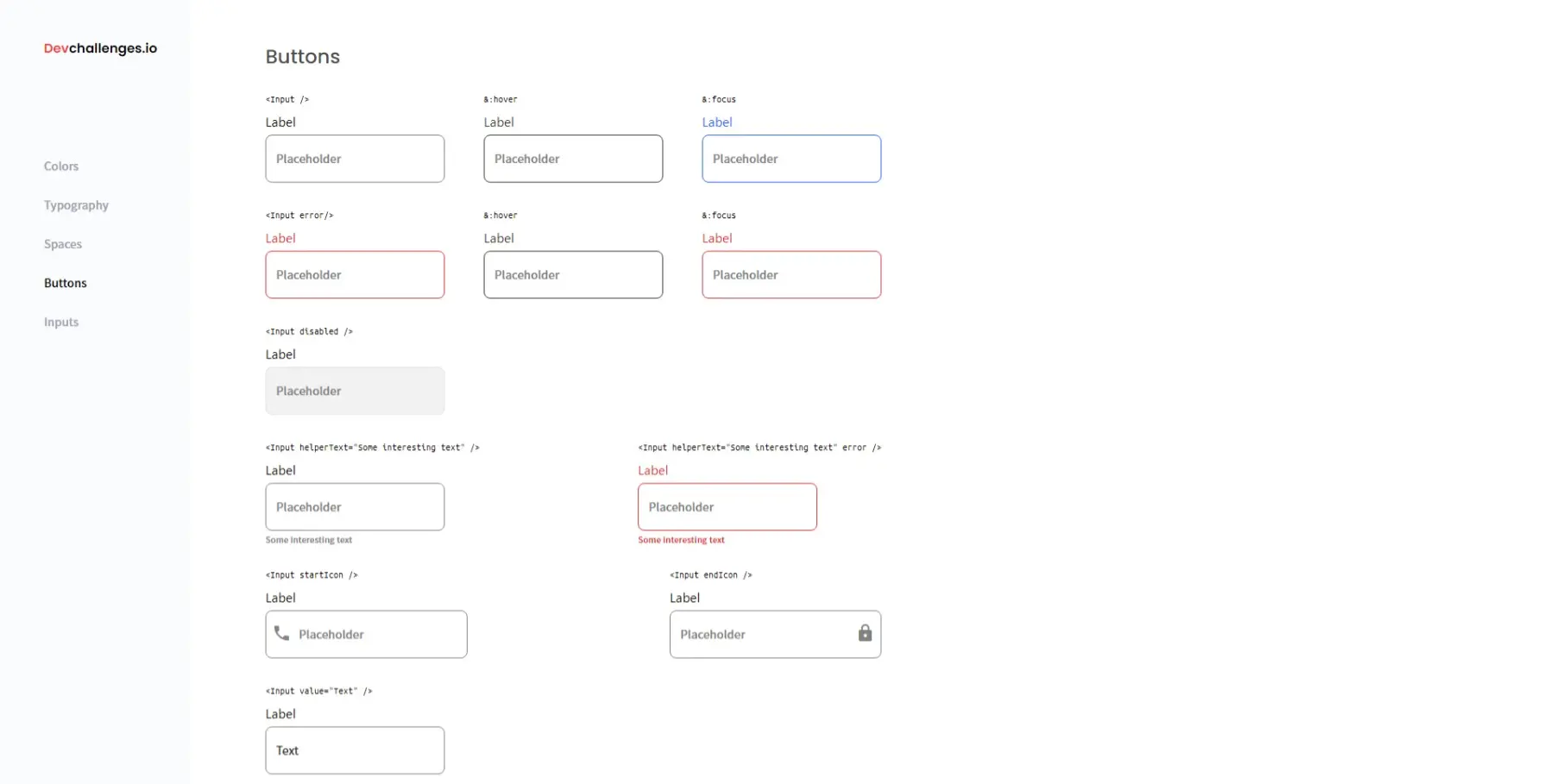
Task: Click the input containing the value 'Text'
Action: coord(354,750)
